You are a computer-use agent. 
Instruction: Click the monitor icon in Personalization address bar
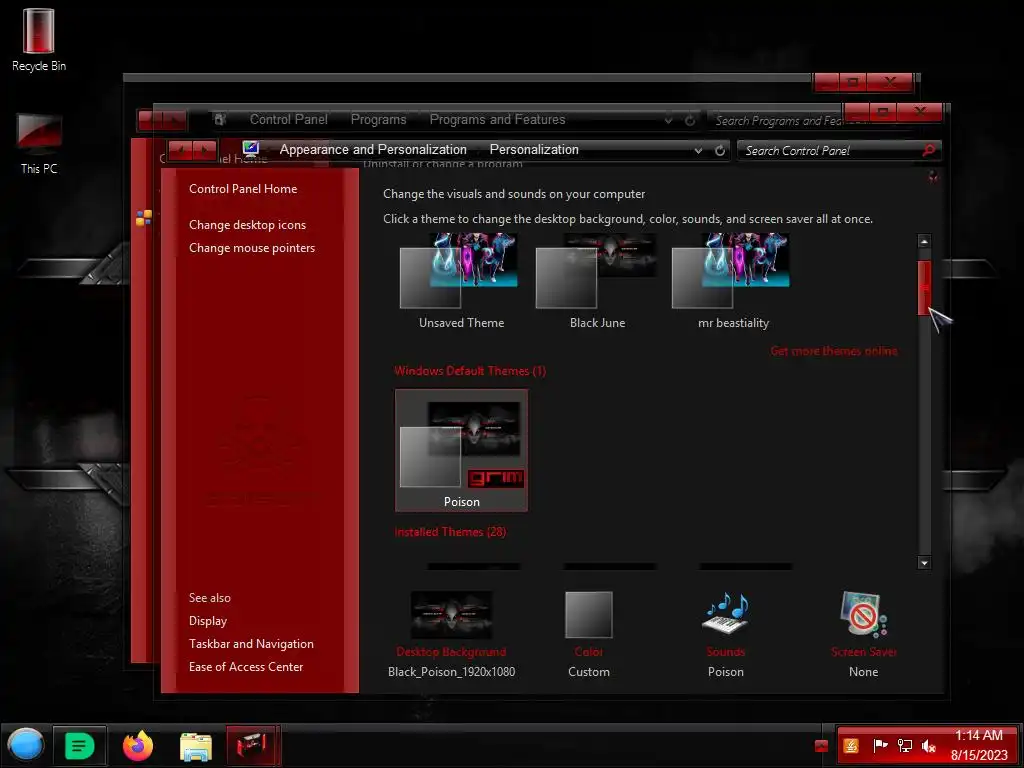tap(251, 149)
